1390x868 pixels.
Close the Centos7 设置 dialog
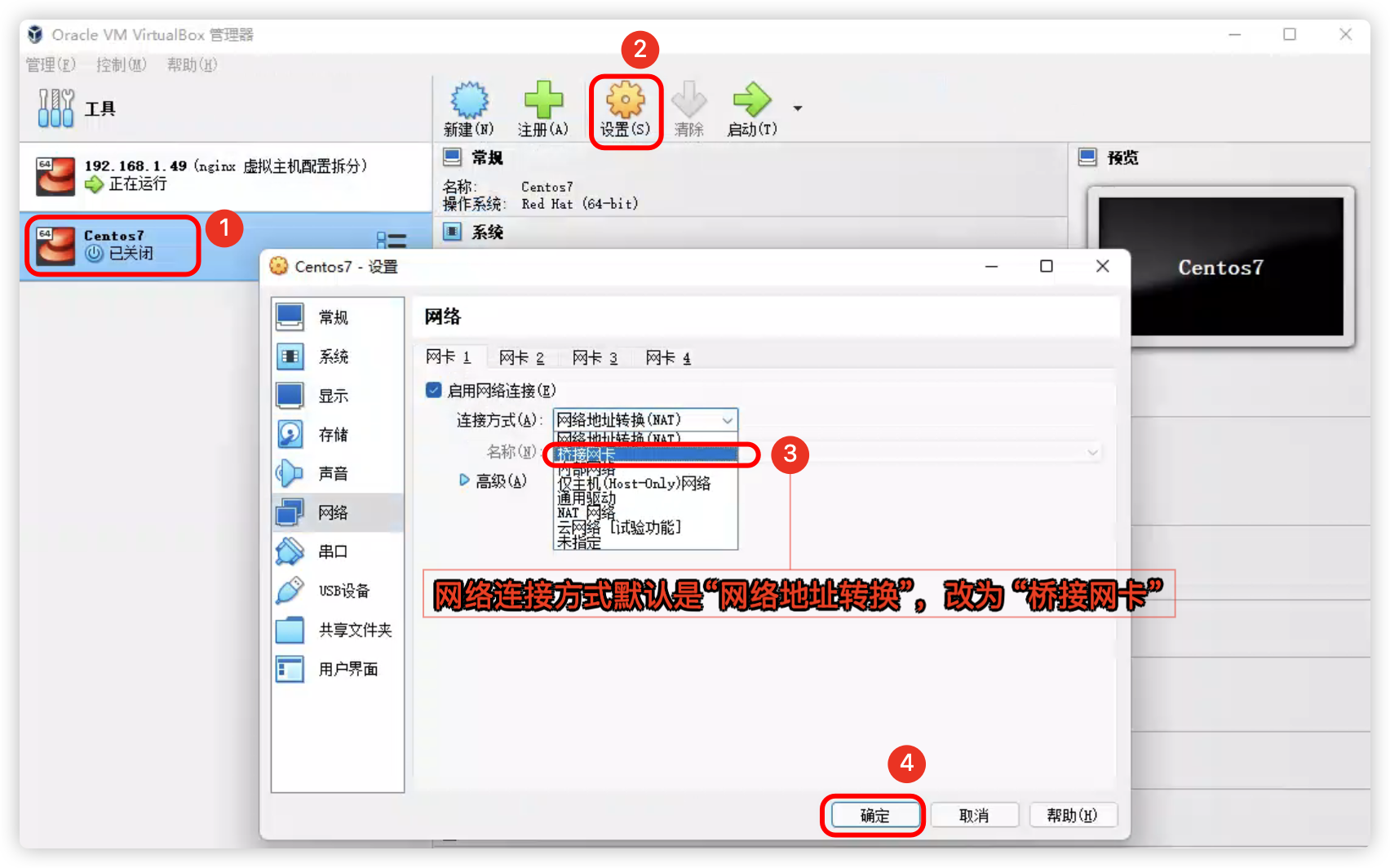(1103, 266)
